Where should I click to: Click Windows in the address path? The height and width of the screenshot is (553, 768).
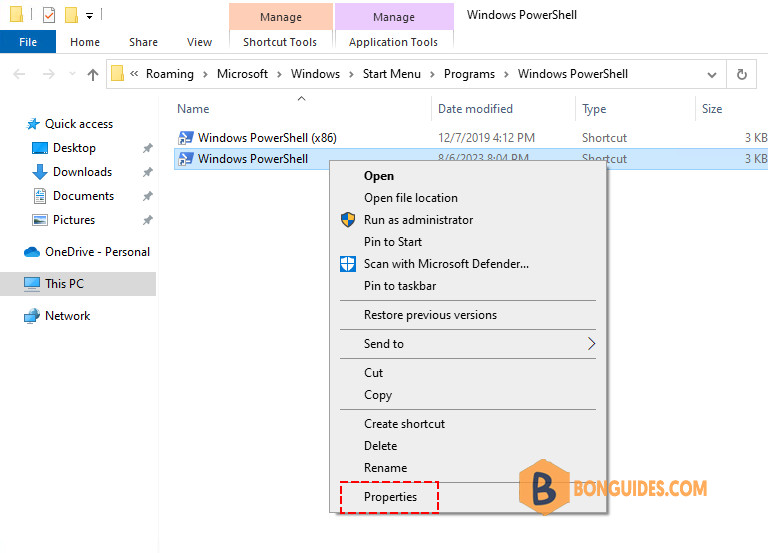tap(315, 74)
